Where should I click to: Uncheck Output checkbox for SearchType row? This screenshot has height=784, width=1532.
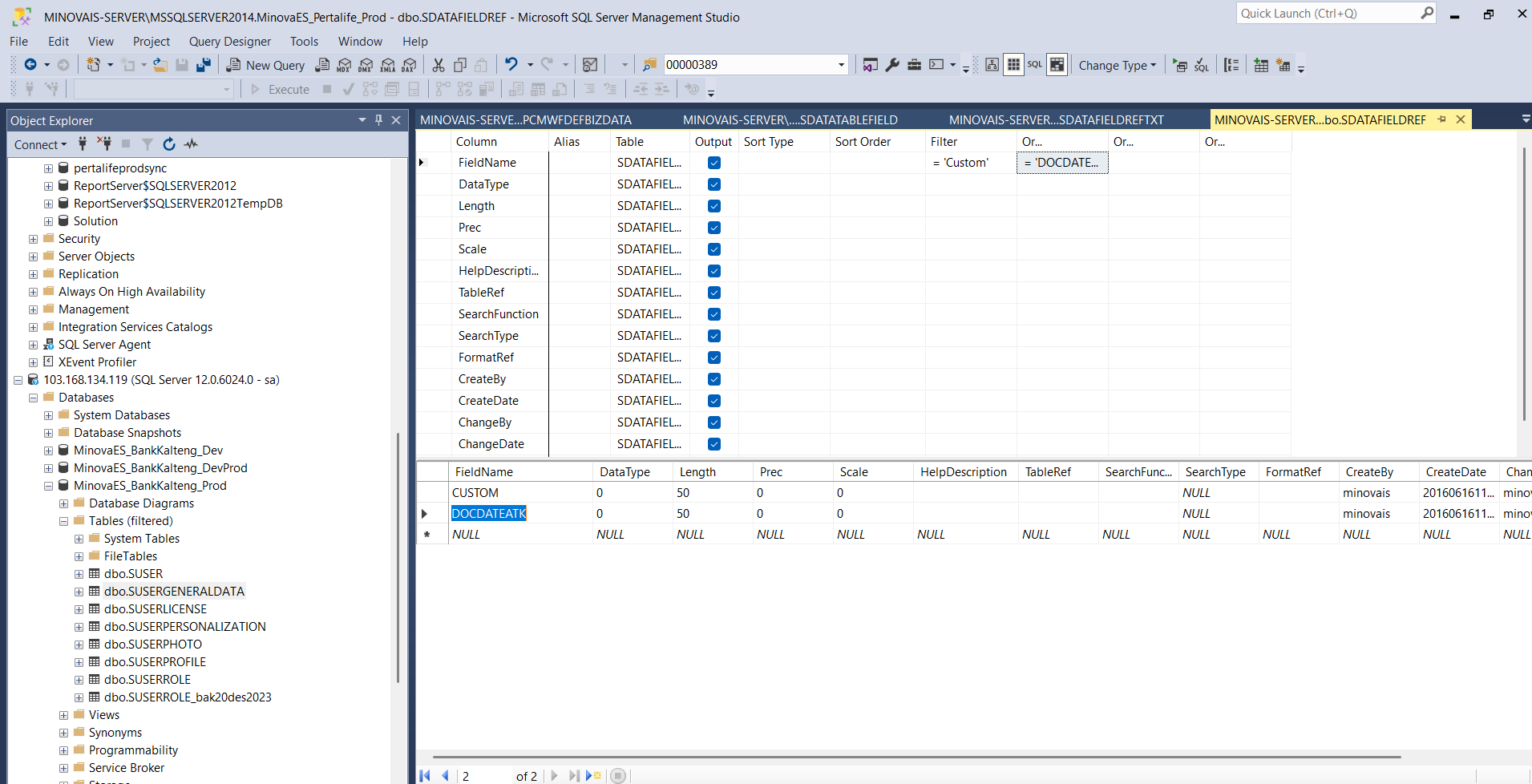tap(714, 336)
